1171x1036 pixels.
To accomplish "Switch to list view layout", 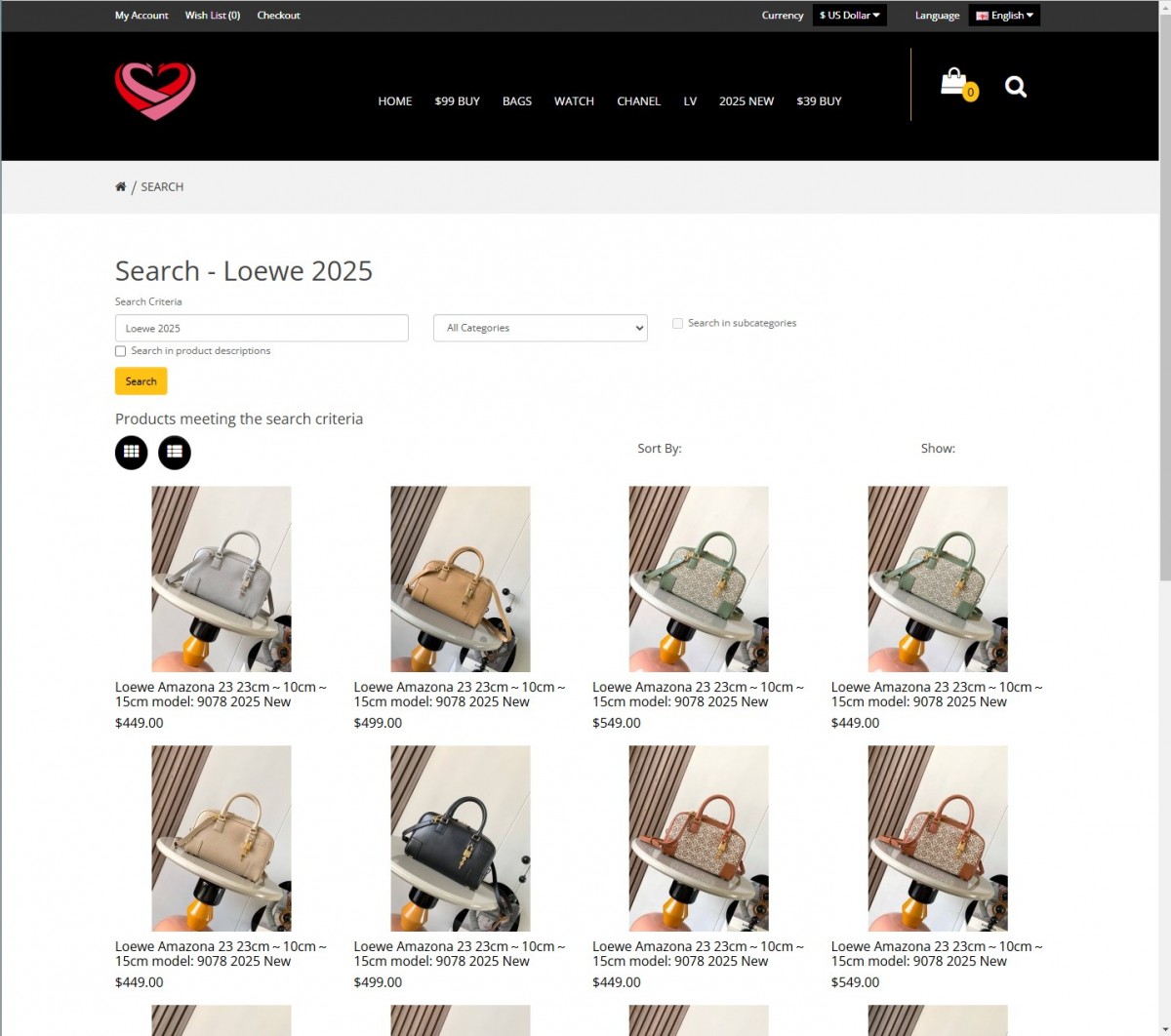I will click(x=175, y=453).
